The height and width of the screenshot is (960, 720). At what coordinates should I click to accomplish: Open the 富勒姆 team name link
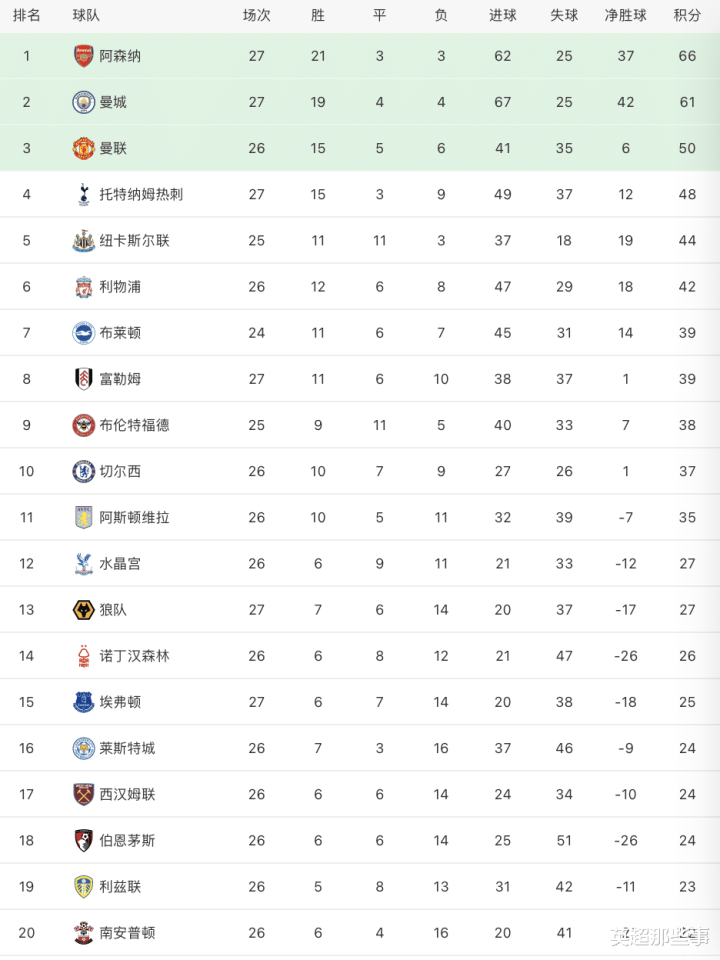coord(120,379)
